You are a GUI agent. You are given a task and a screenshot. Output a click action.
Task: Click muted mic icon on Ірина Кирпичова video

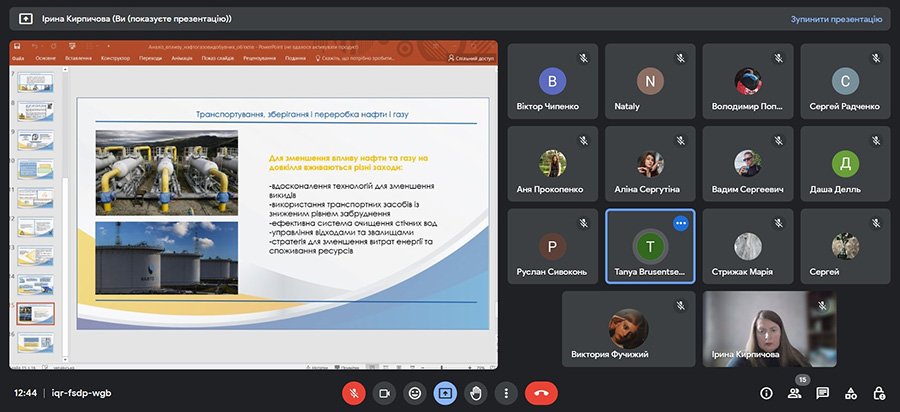(x=822, y=306)
